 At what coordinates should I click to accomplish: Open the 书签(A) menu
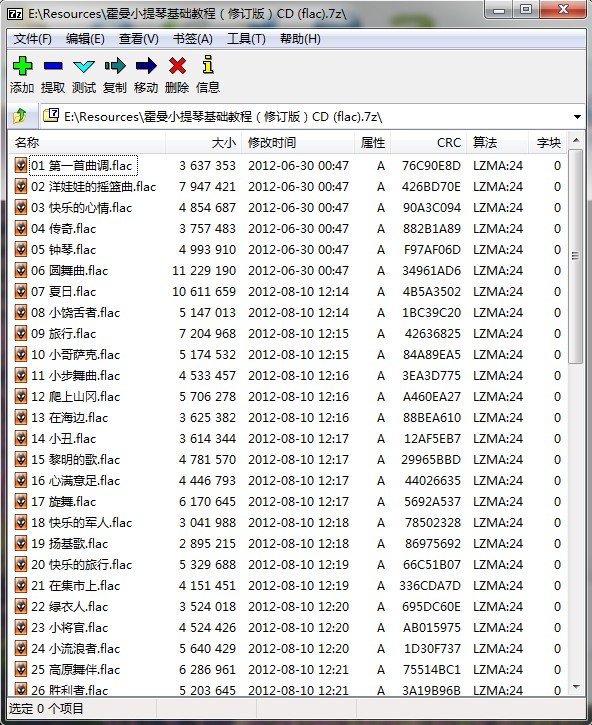[192, 39]
